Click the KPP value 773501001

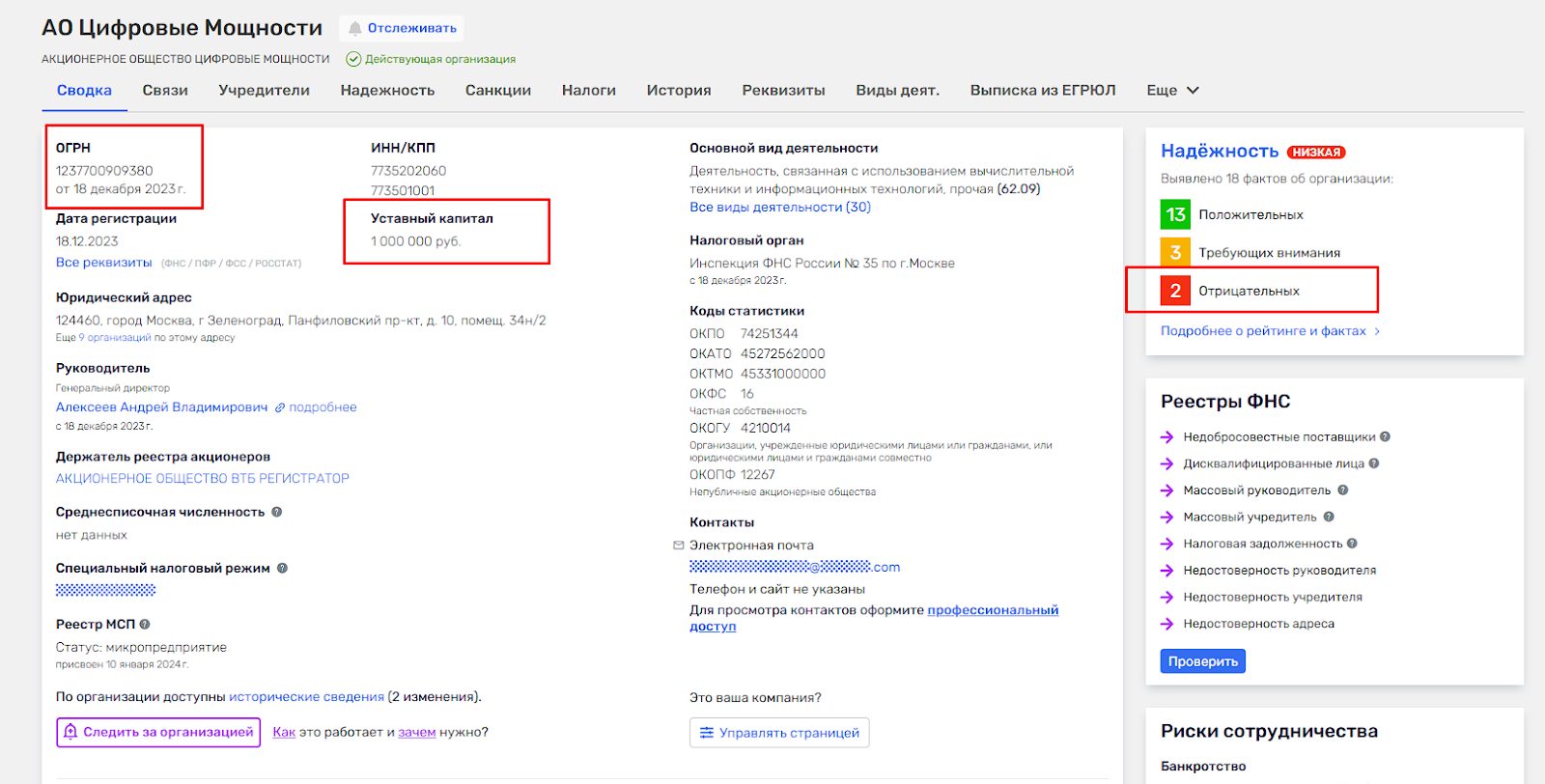coord(403,190)
